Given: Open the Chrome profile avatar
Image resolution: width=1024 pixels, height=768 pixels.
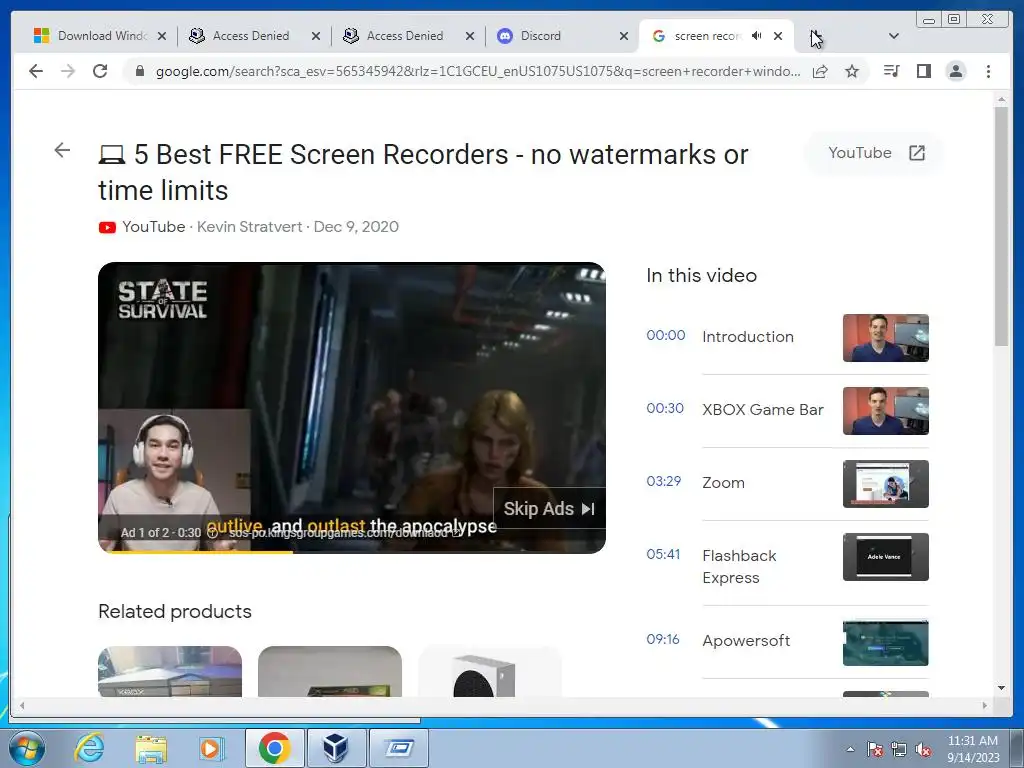Looking at the screenshot, I should pos(955,71).
